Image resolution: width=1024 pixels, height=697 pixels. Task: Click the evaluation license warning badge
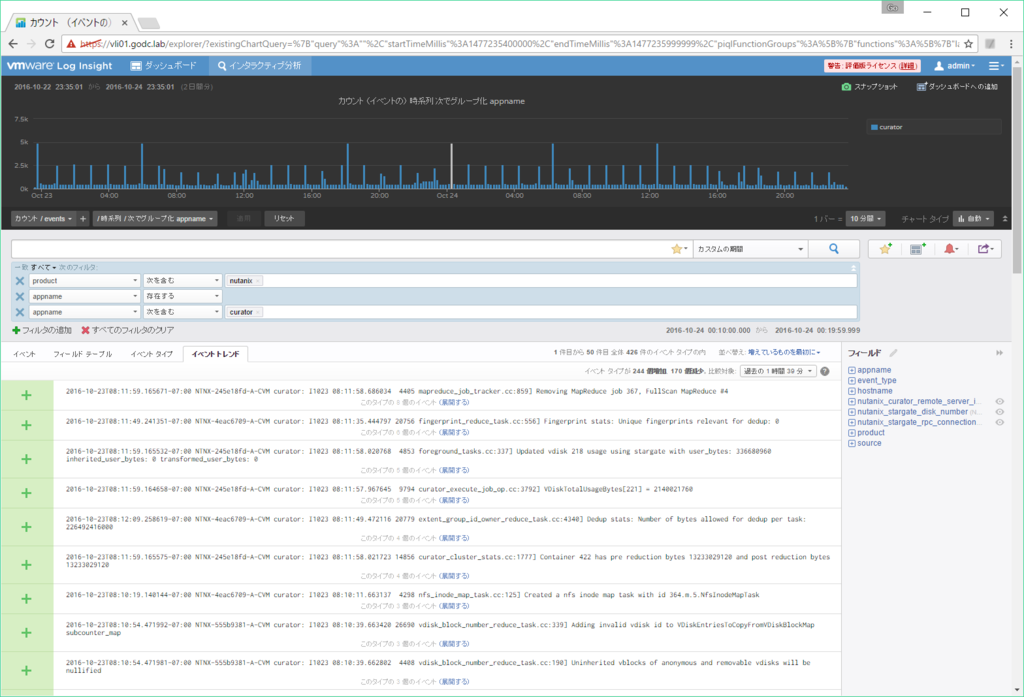coord(872,65)
